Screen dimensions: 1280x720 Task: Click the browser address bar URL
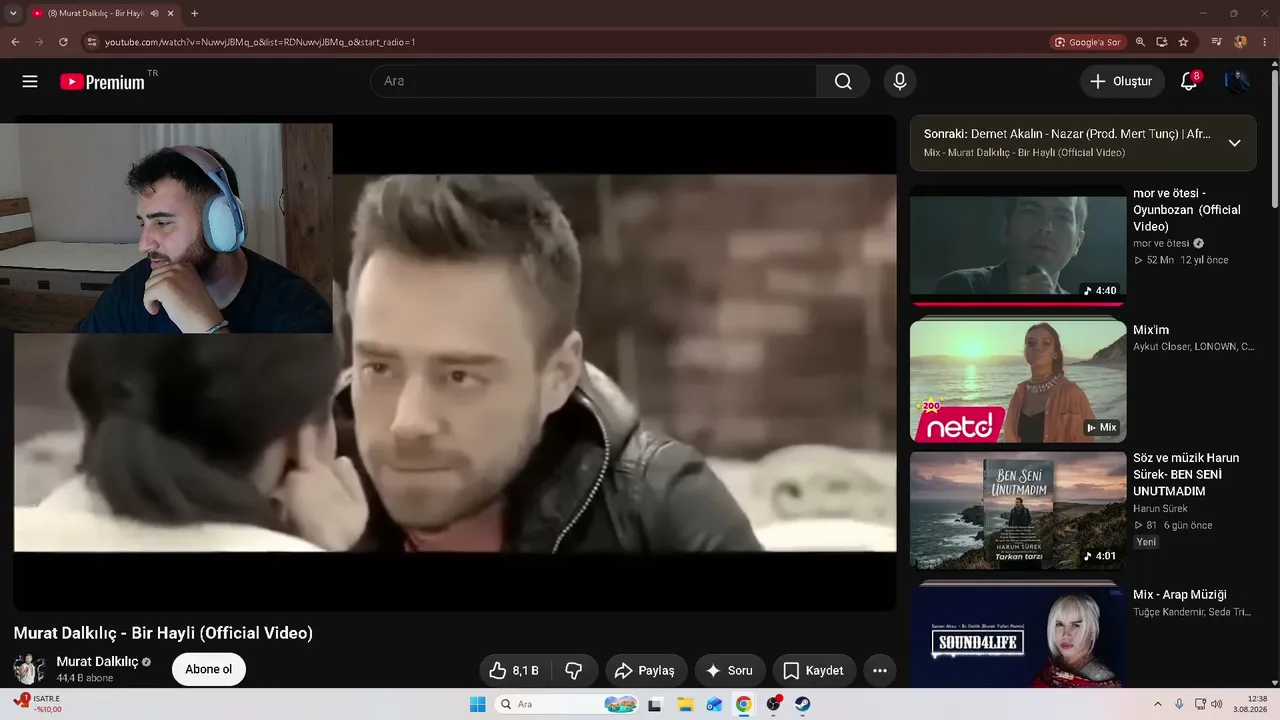tap(260, 42)
